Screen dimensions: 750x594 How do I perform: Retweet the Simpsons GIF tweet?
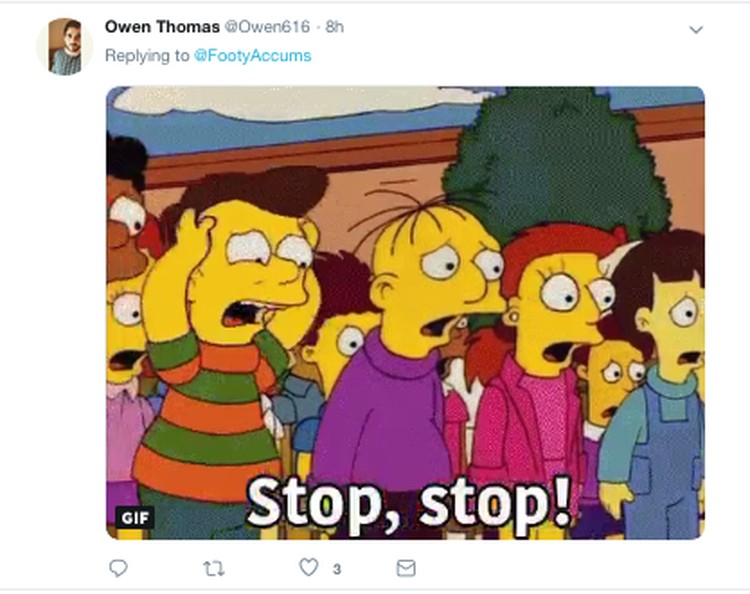click(x=213, y=569)
